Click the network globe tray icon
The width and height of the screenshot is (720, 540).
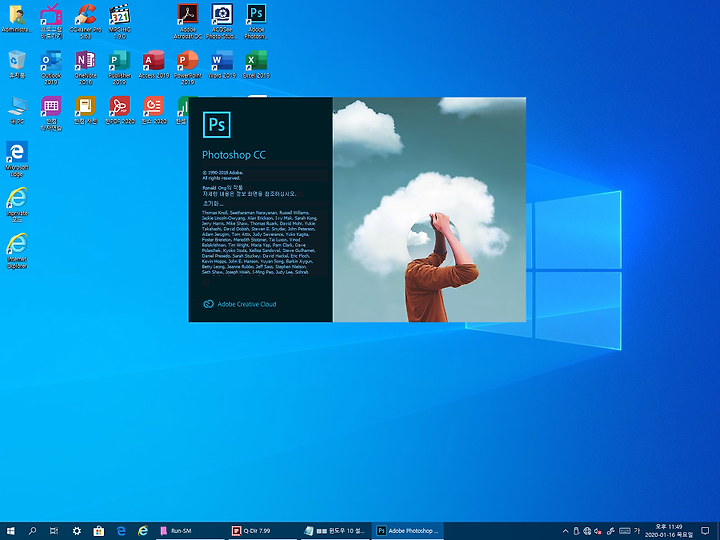tap(587, 531)
